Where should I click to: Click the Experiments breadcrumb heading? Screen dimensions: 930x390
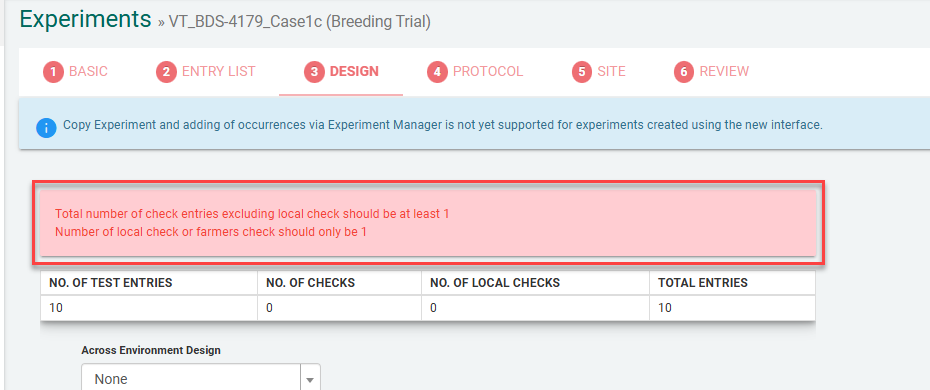(x=85, y=19)
